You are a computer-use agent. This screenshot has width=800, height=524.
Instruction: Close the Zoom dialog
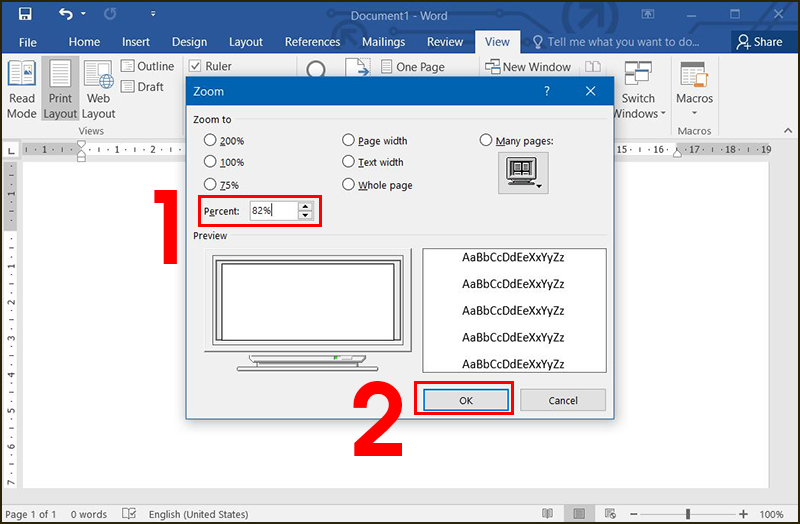pos(590,91)
